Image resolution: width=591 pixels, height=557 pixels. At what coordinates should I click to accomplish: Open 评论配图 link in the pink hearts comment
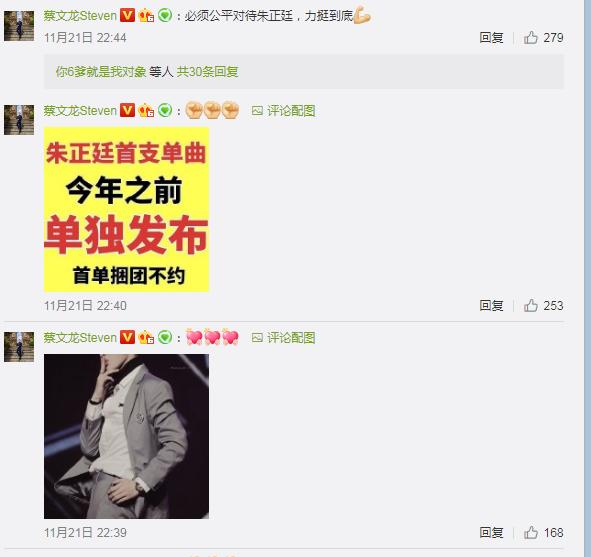point(291,338)
